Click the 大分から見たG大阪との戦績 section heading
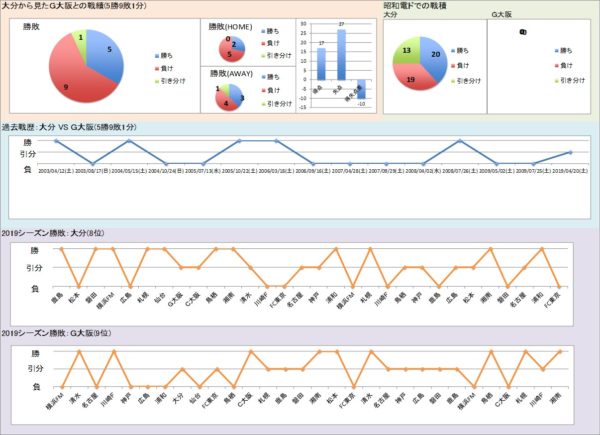This screenshot has width=600, height=435. pos(70,7)
